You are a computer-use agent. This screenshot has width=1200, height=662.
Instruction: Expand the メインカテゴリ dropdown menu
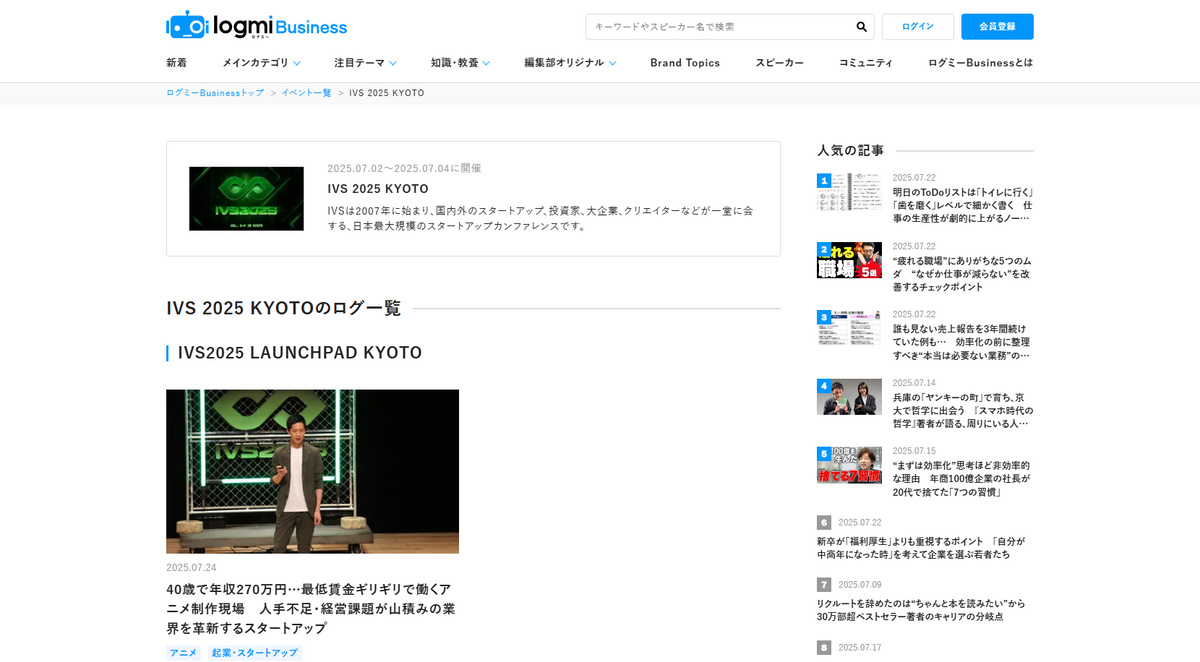pyautogui.click(x=260, y=63)
